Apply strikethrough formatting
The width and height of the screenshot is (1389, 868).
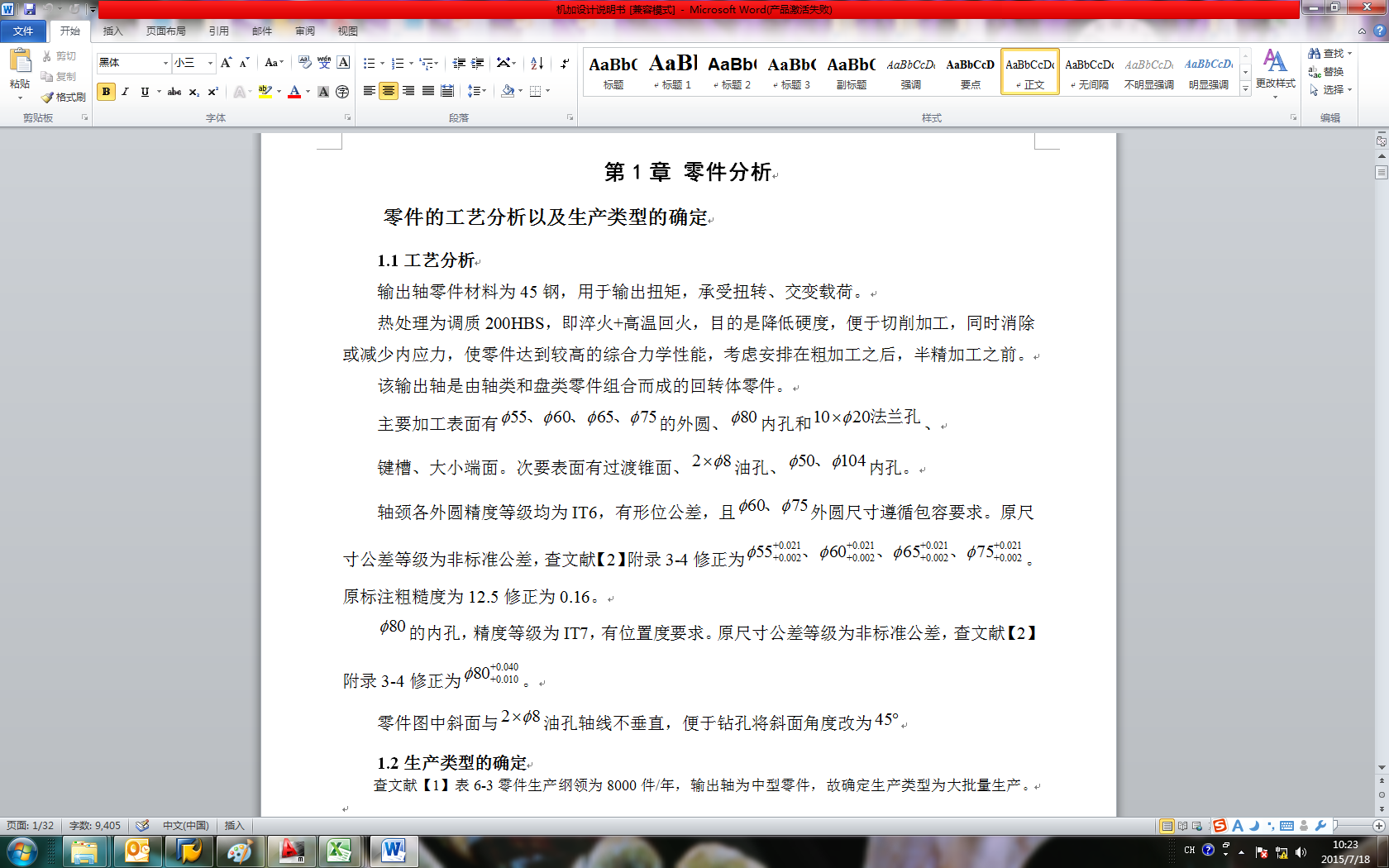pos(174,92)
